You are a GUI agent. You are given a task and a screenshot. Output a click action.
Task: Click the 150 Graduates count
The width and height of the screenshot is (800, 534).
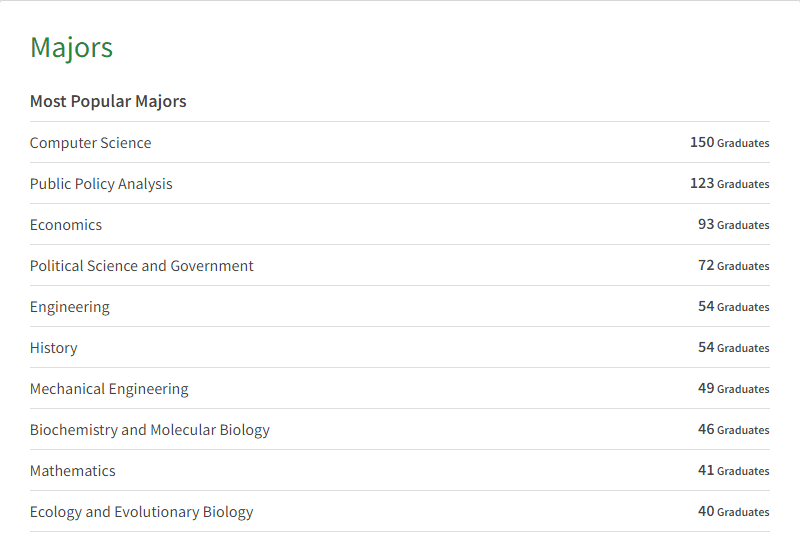click(x=730, y=143)
